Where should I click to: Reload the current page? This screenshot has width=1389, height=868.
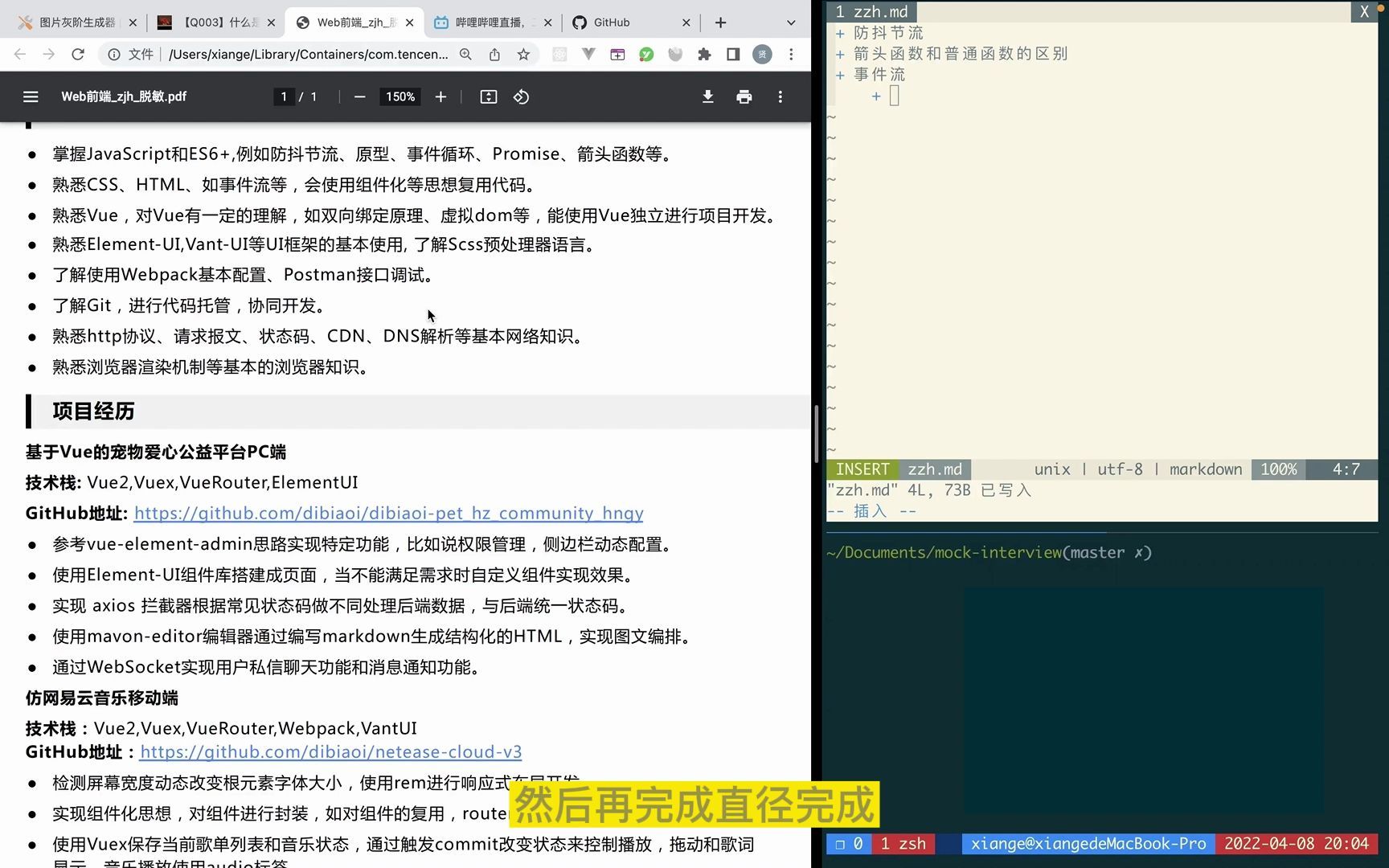[78, 54]
